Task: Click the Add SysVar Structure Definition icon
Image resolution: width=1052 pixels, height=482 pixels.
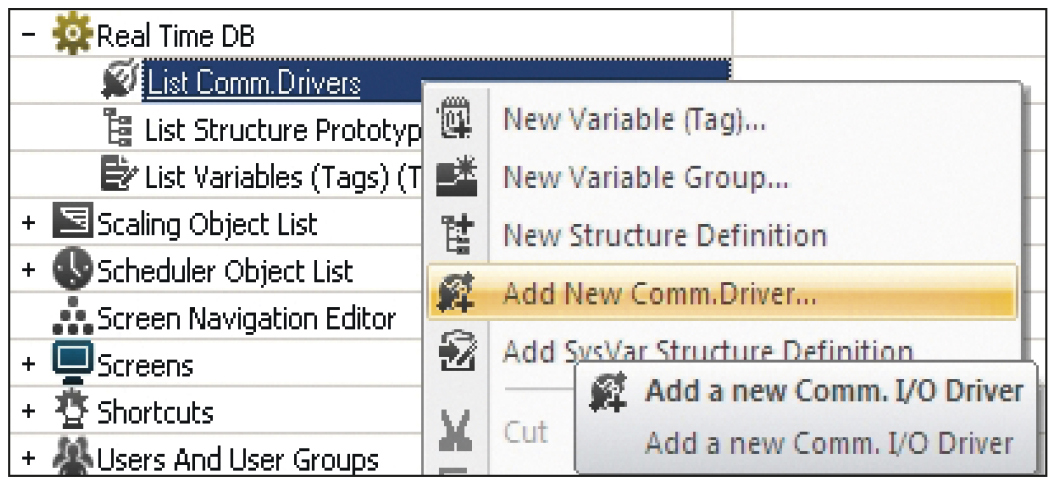Action: point(456,350)
